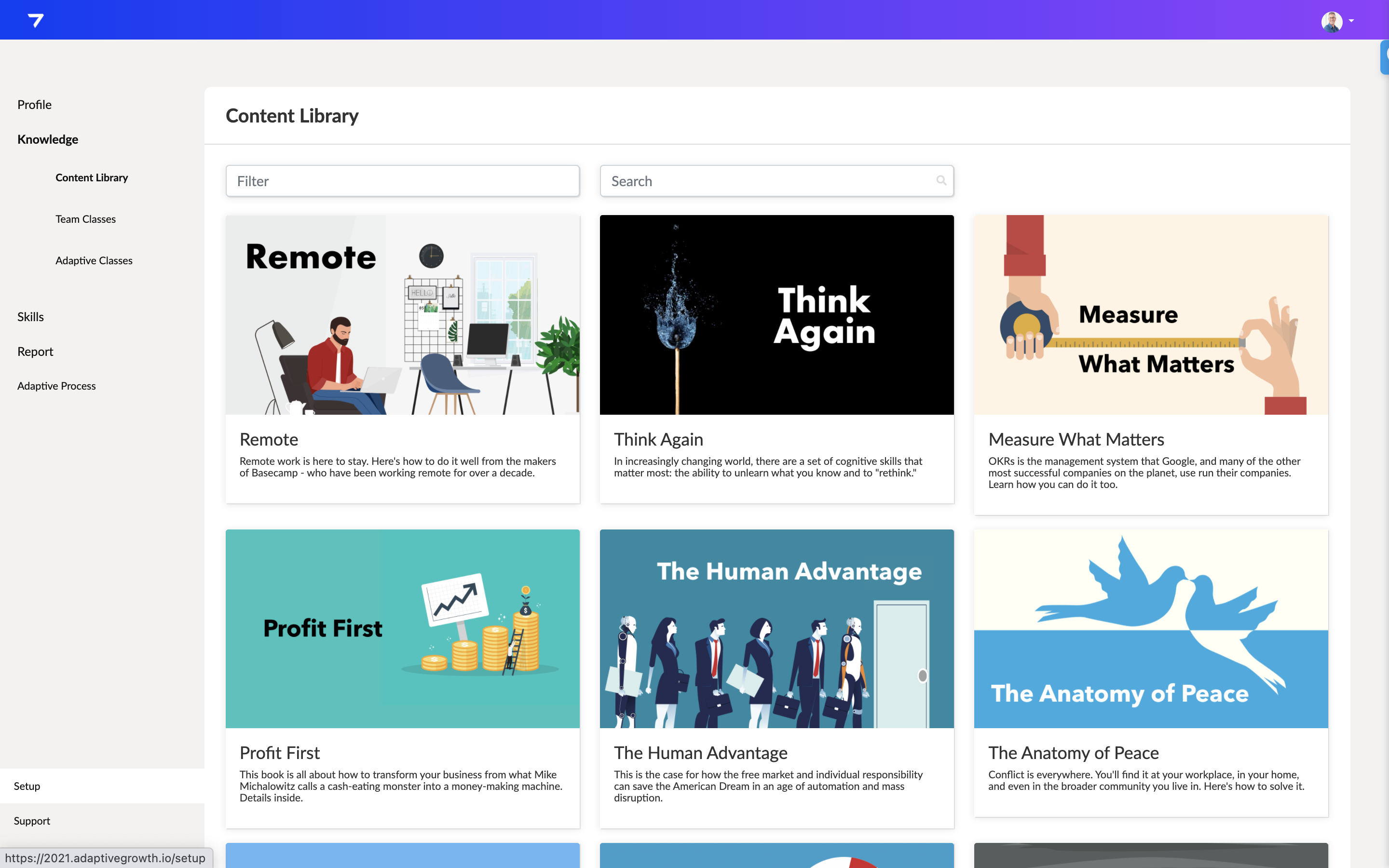Click the search magnifier icon
The image size is (1389, 868).
[x=941, y=181]
